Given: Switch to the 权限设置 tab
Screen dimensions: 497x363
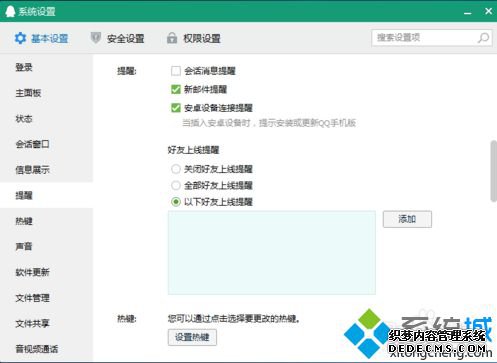Looking at the screenshot, I should tap(194, 38).
